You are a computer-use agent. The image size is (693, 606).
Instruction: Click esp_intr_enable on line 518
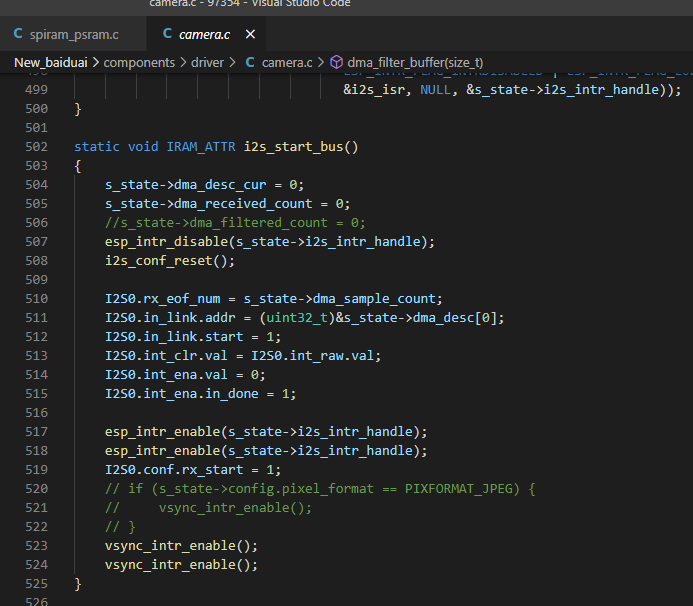pos(162,451)
